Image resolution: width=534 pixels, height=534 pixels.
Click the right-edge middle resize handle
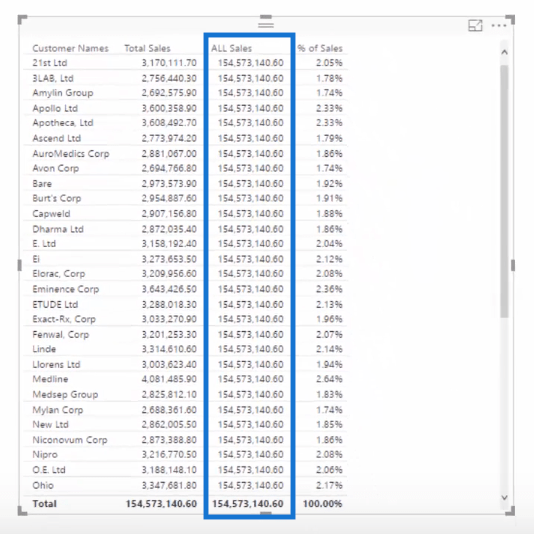click(513, 265)
